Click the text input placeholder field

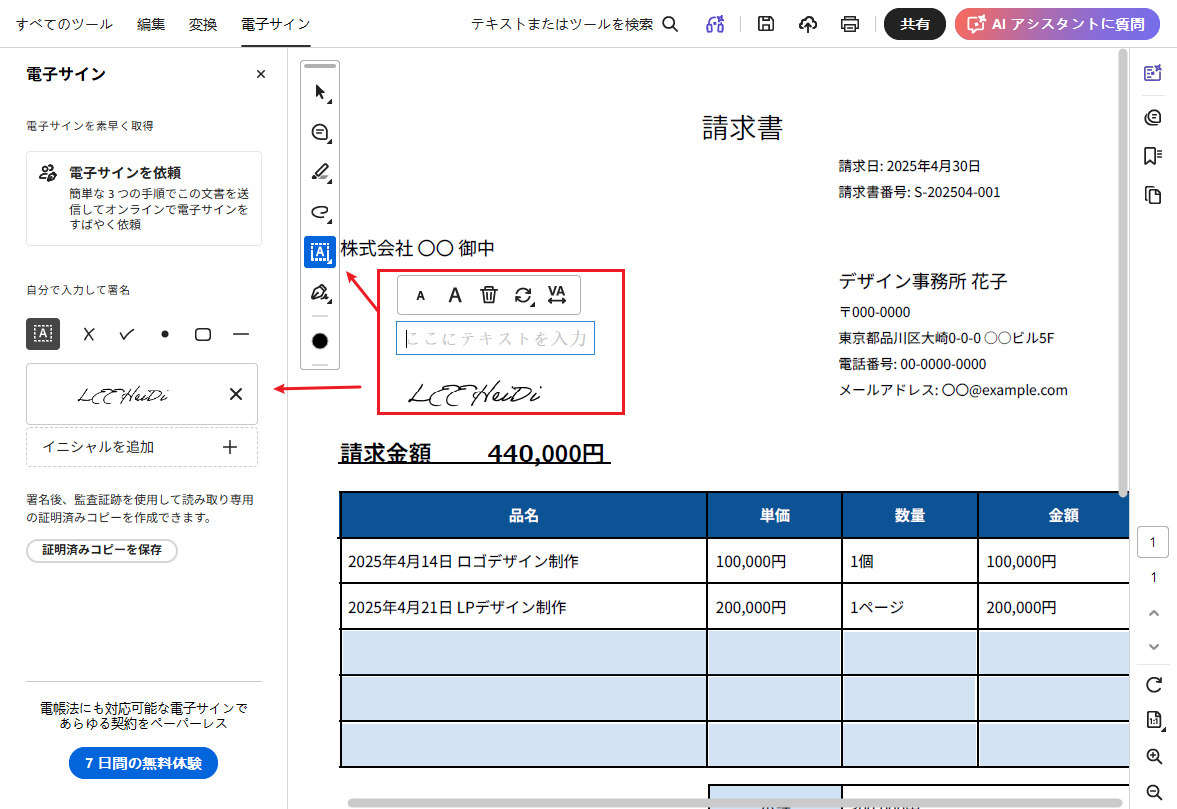495,338
